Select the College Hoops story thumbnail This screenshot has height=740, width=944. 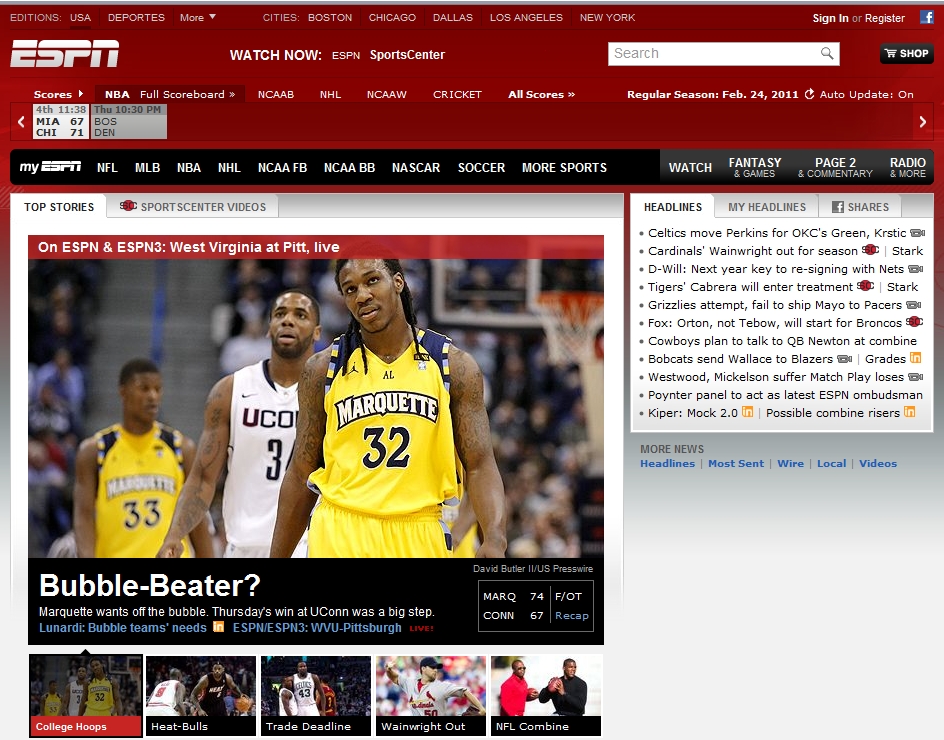pos(85,695)
